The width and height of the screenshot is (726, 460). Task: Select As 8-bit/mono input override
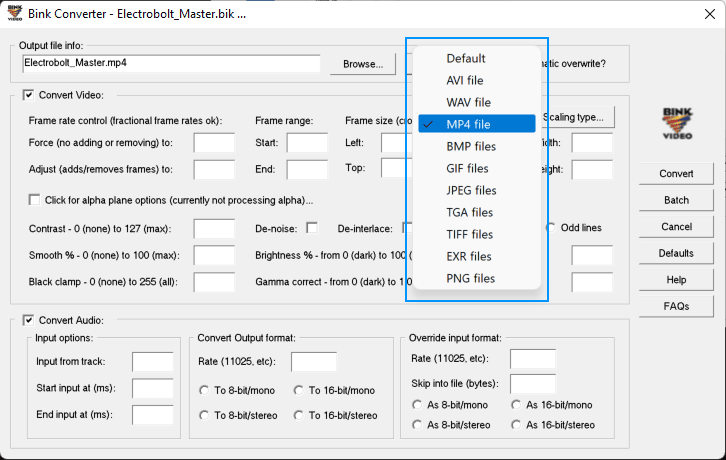418,405
